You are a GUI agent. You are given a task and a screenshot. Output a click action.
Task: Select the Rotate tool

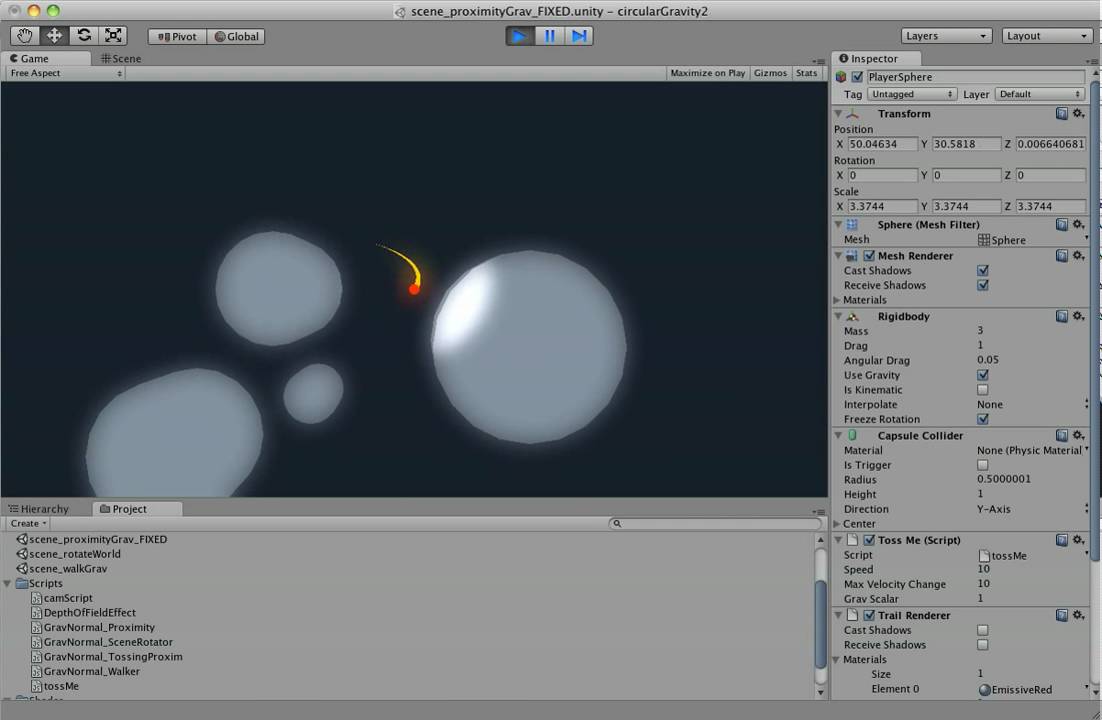(x=84, y=36)
